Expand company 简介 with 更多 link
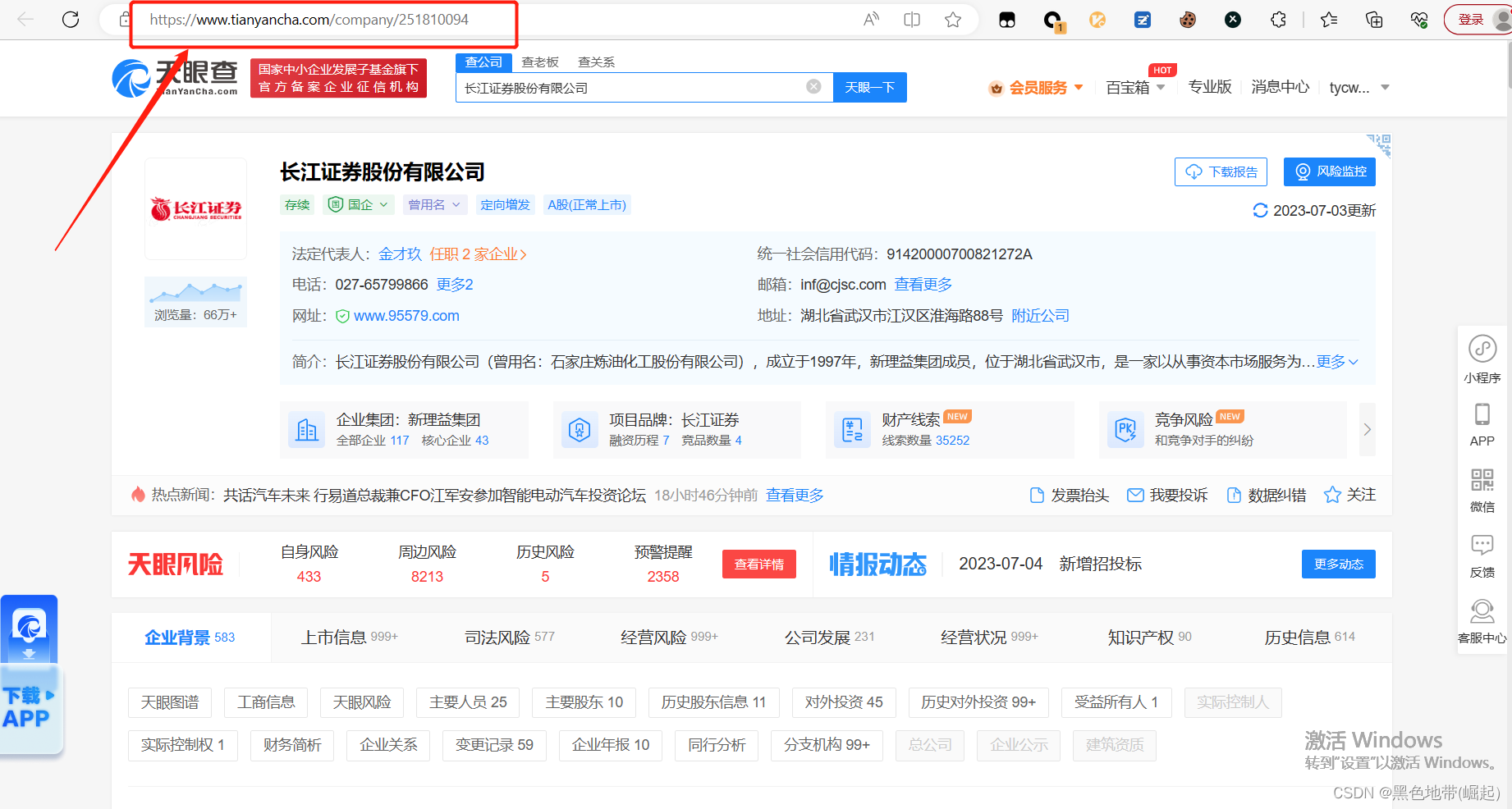Viewport: 1512px width, 809px height. 1337,362
